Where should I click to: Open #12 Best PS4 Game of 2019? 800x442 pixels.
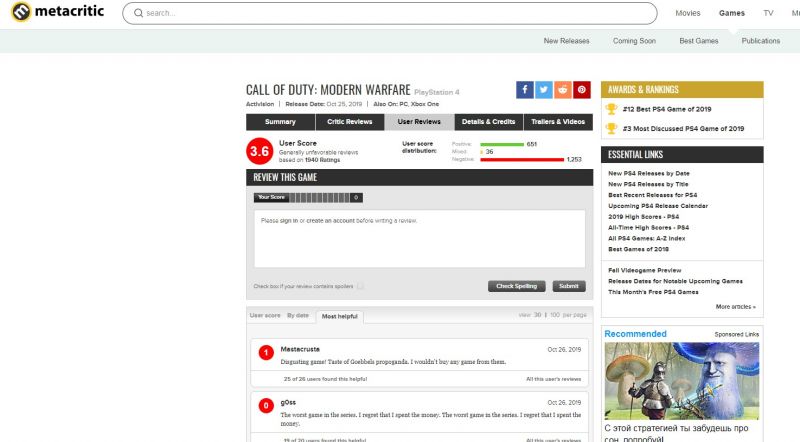667,109
